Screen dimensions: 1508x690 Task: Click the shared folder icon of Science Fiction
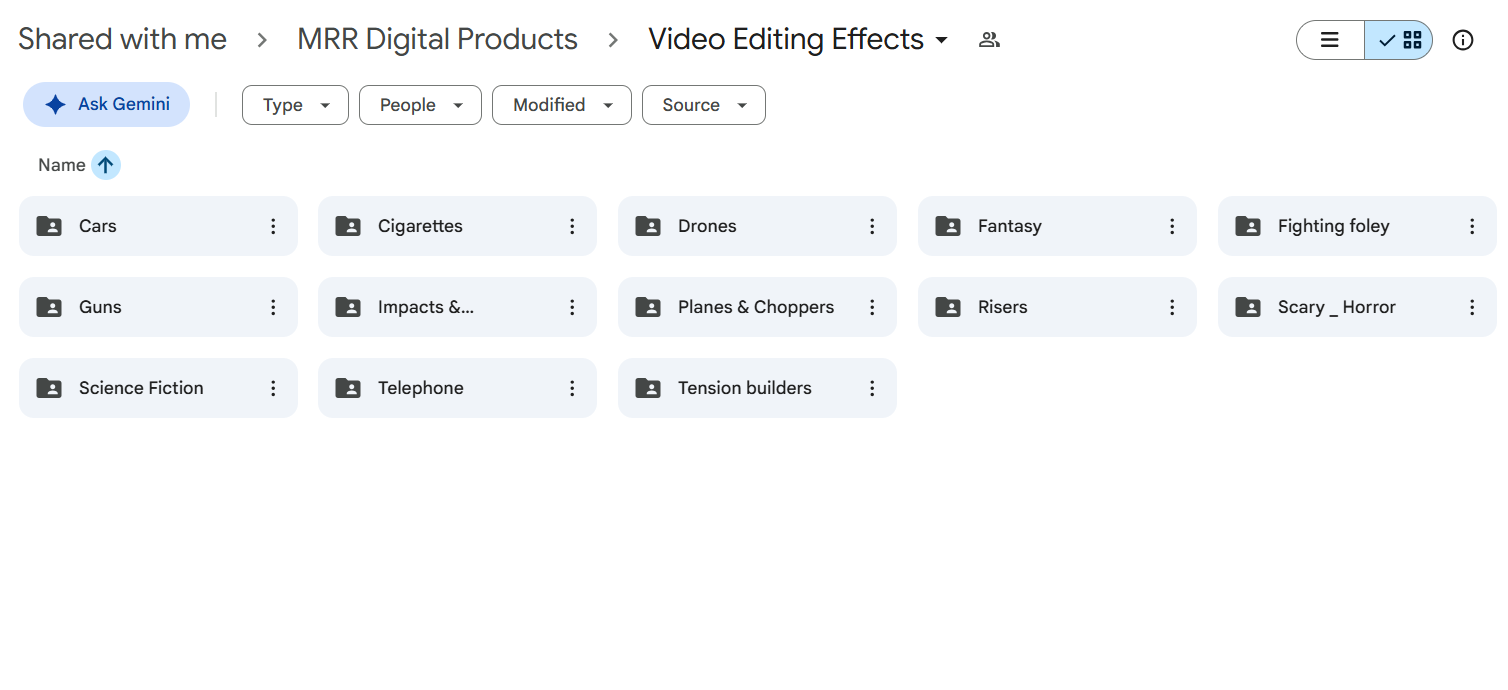[x=49, y=388]
